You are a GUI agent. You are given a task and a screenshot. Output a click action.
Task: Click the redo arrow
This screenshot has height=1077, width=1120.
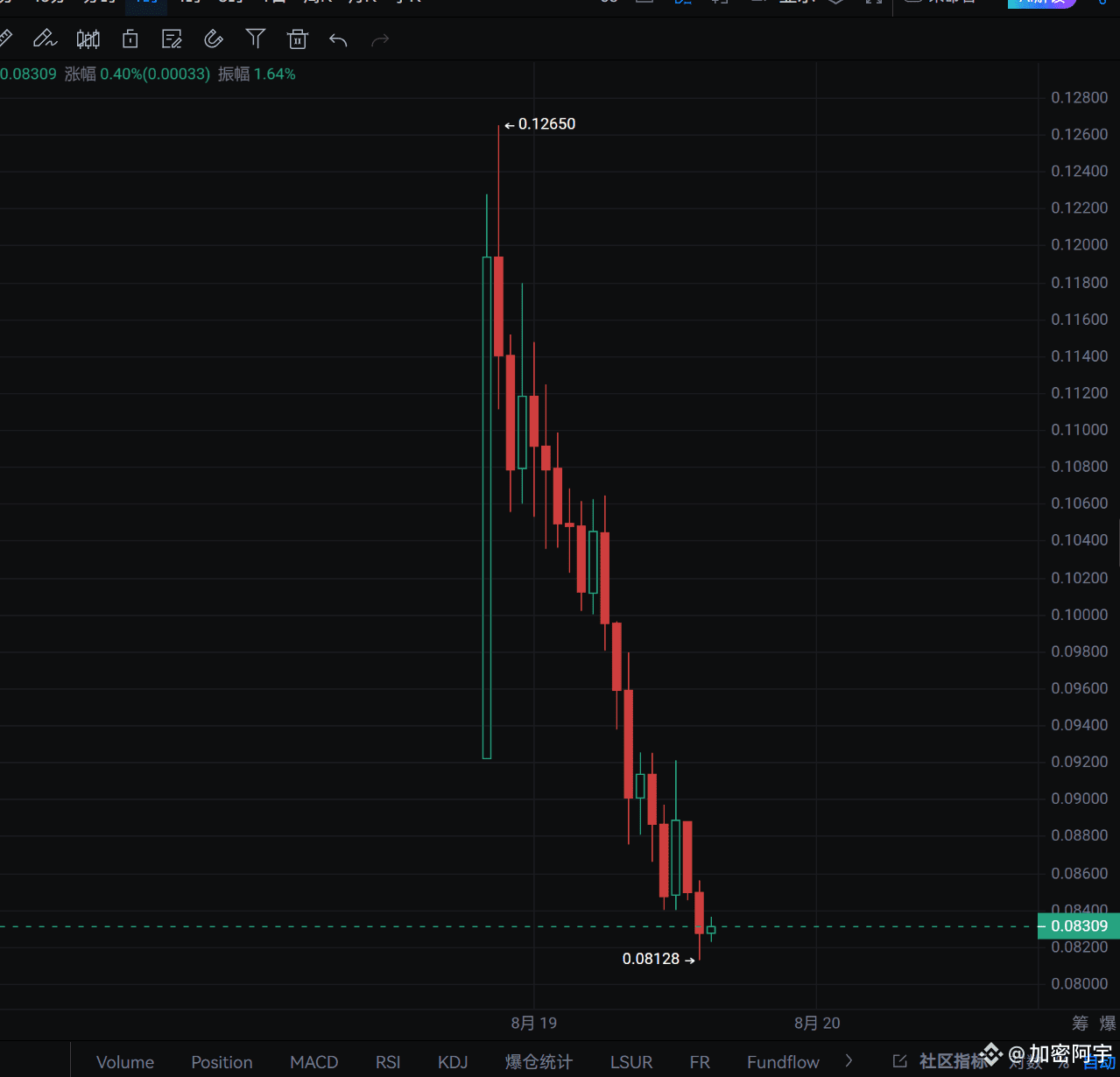pyautogui.click(x=380, y=39)
